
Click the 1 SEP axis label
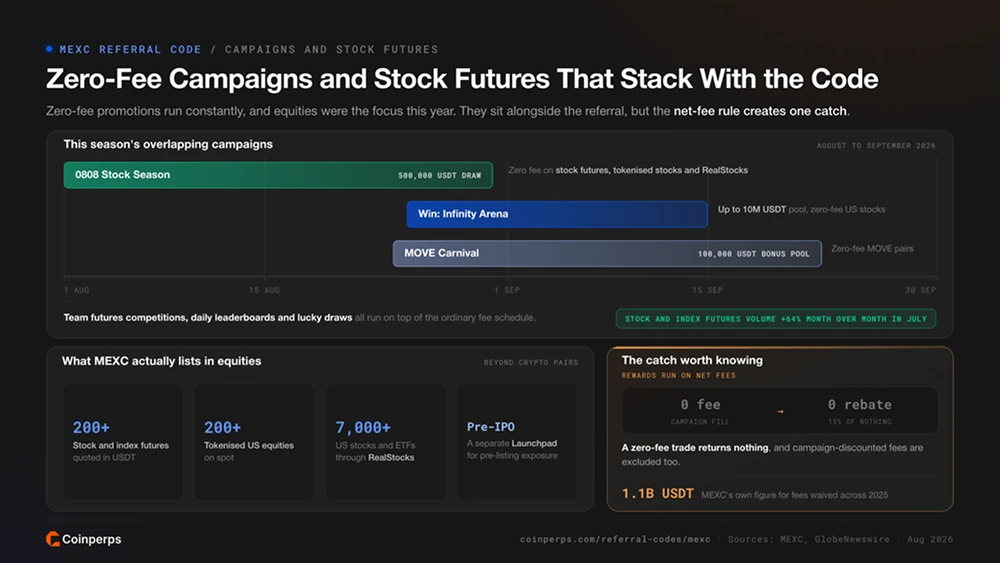point(506,290)
